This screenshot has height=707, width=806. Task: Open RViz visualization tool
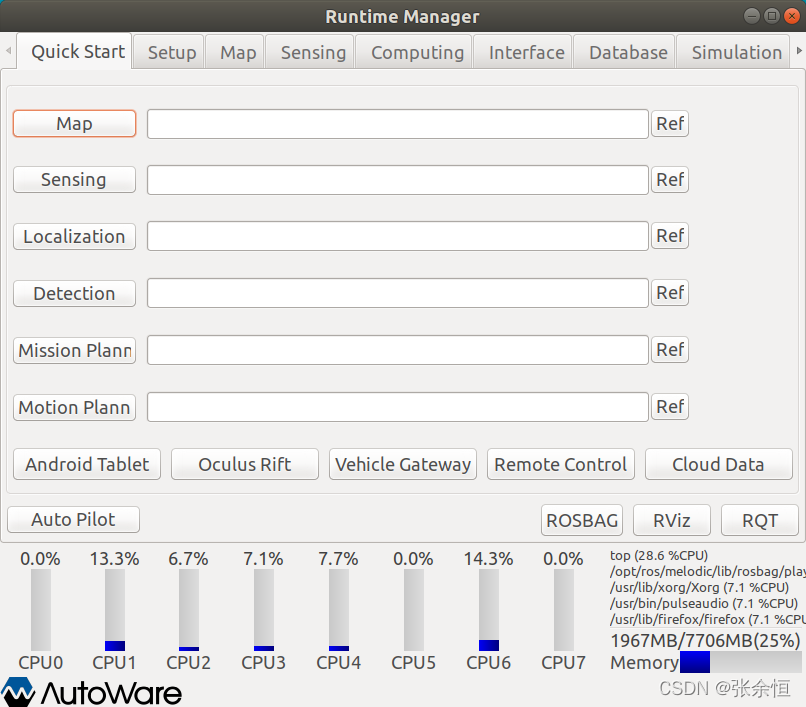[671, 520]
